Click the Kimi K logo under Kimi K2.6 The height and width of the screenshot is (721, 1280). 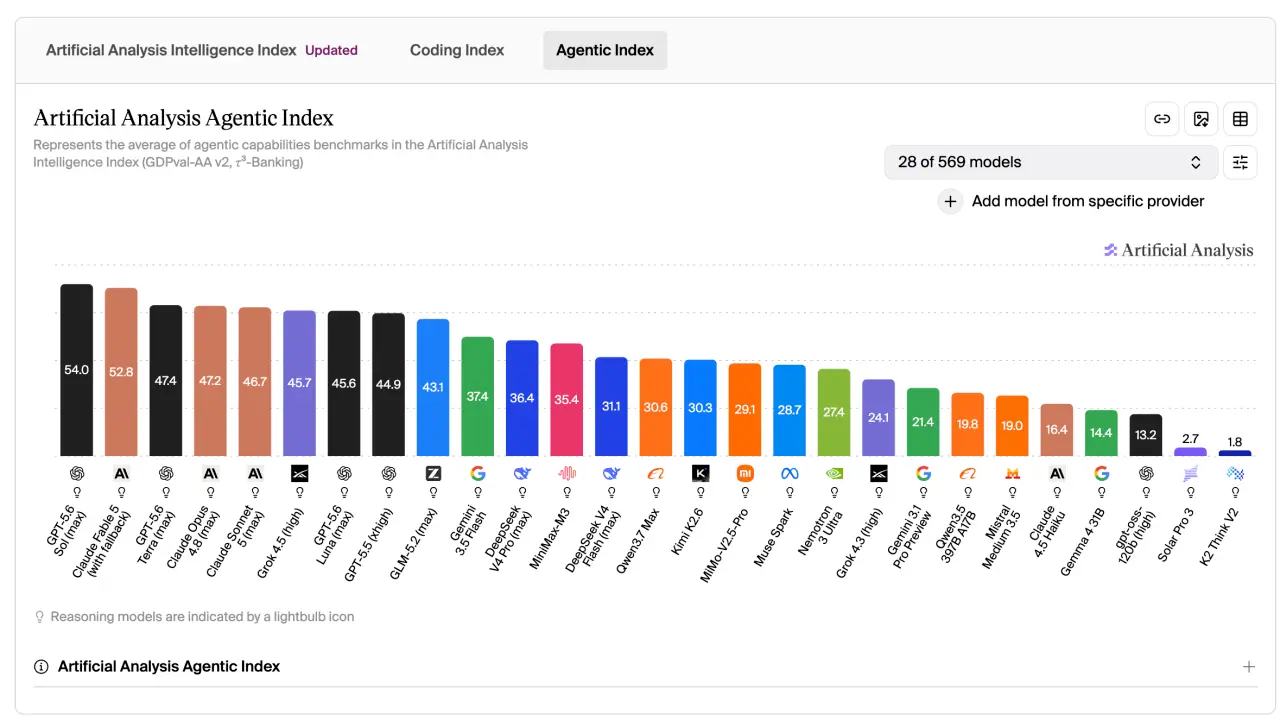[700, 473]
